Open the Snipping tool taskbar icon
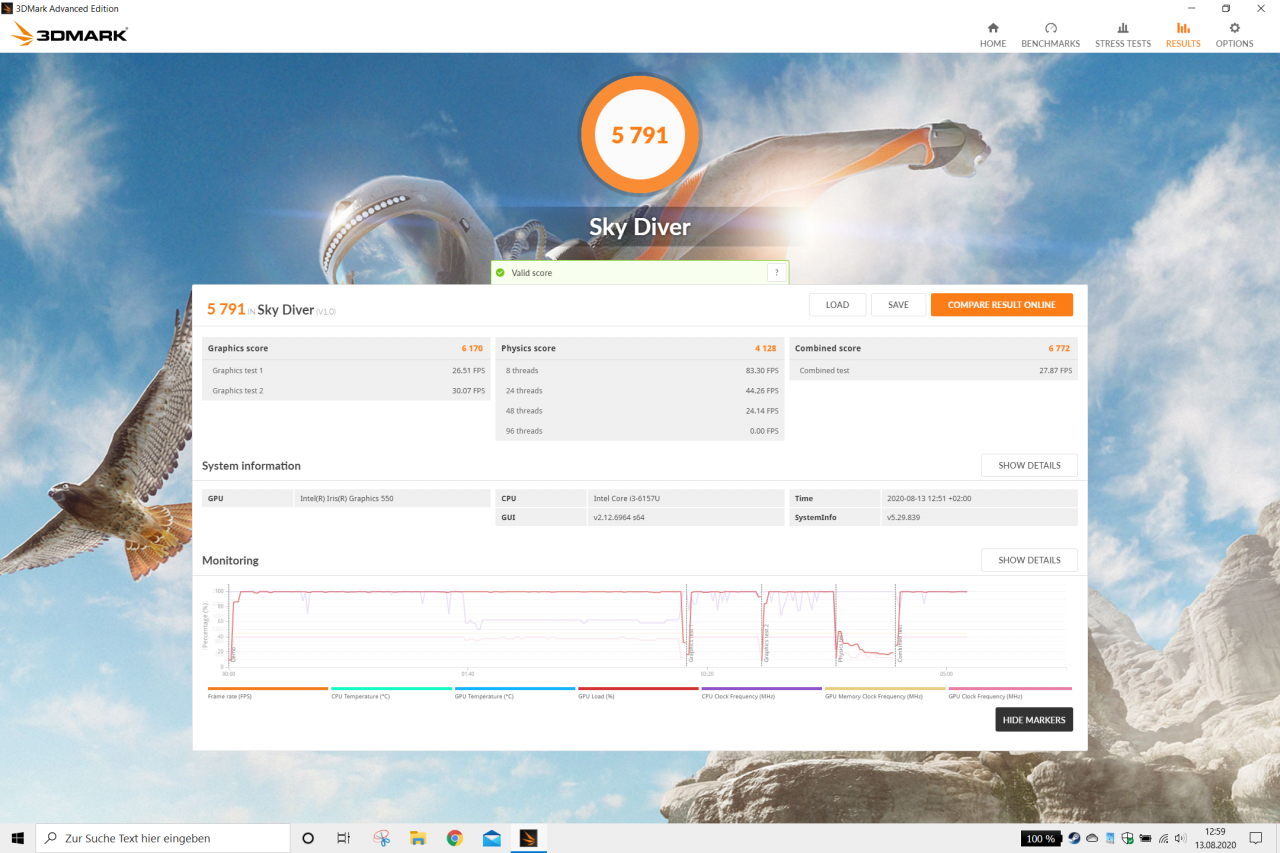The height and width of the screenshot is (853, 1280). tap(381, 838)
